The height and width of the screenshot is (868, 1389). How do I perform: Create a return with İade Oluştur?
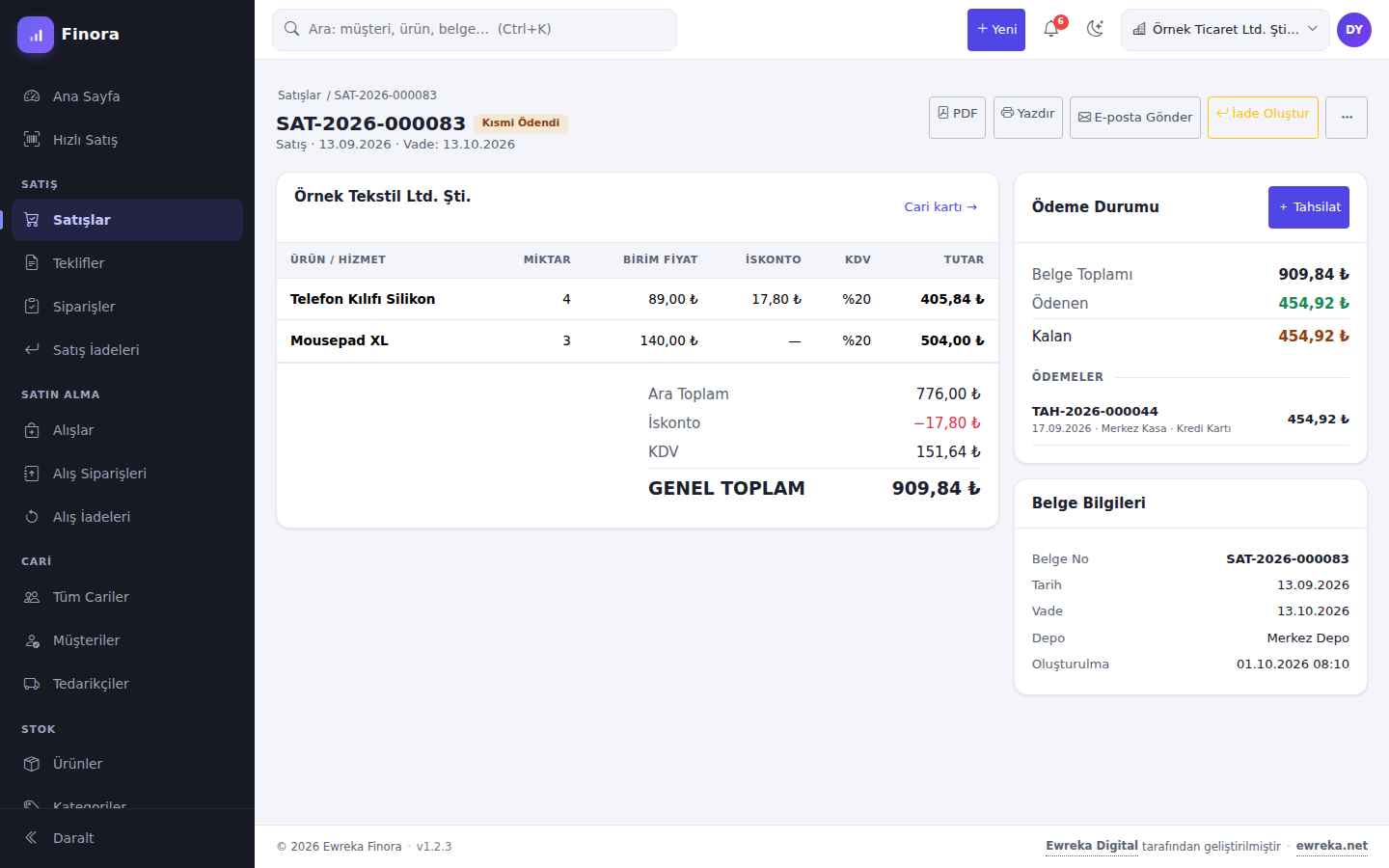pos(1263,117)
